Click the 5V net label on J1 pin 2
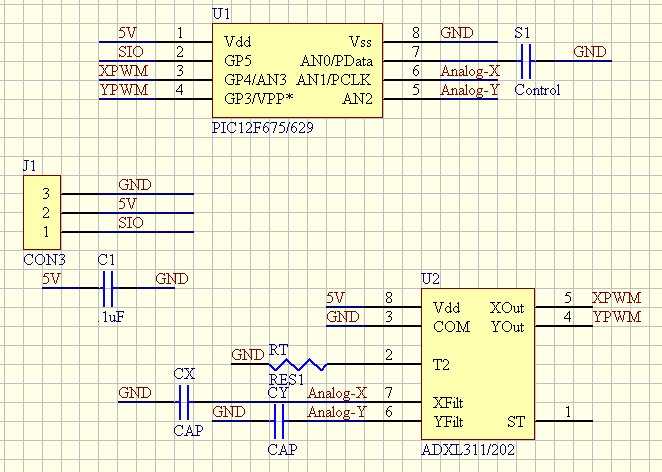 click(x=128, y=204)
